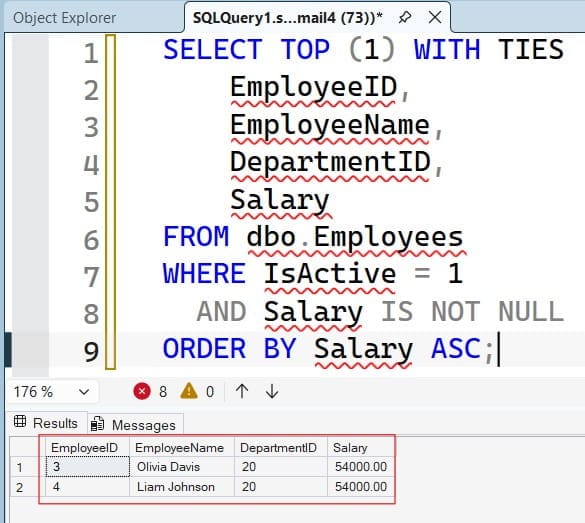Click the error count number 8
This screenshot has width=585, height=523.
click(x=163, y=392)
